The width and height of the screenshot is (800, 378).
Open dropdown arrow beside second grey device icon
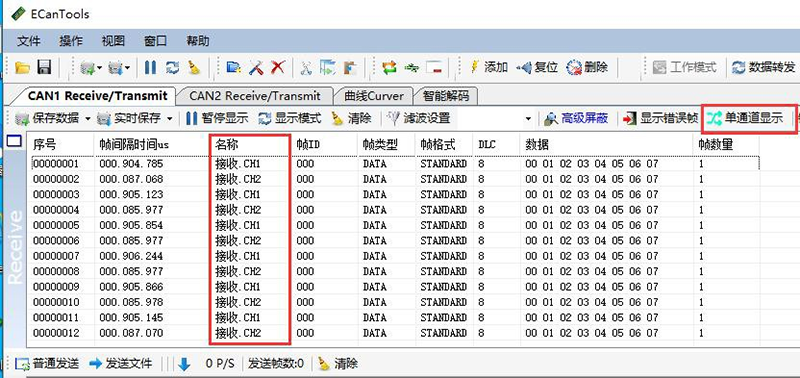127,67
